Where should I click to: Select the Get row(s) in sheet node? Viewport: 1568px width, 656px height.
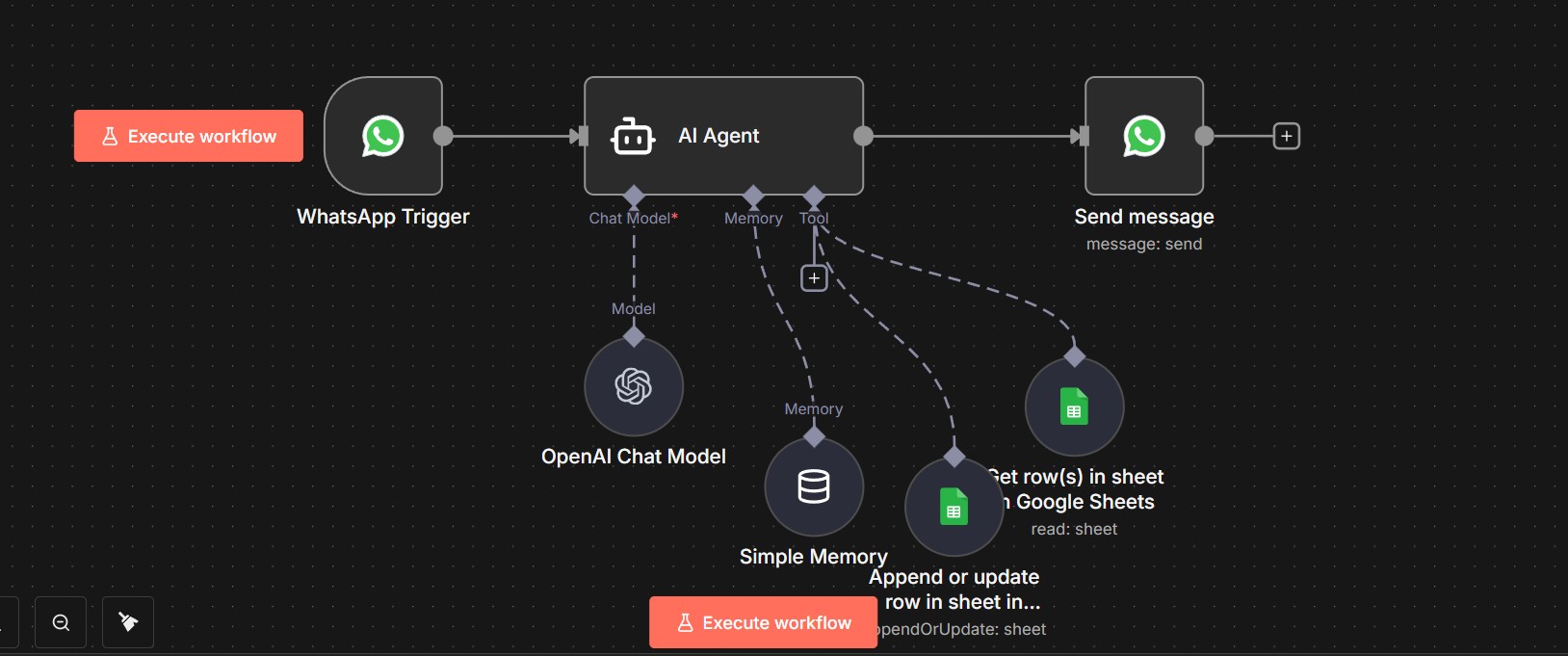1074,407
